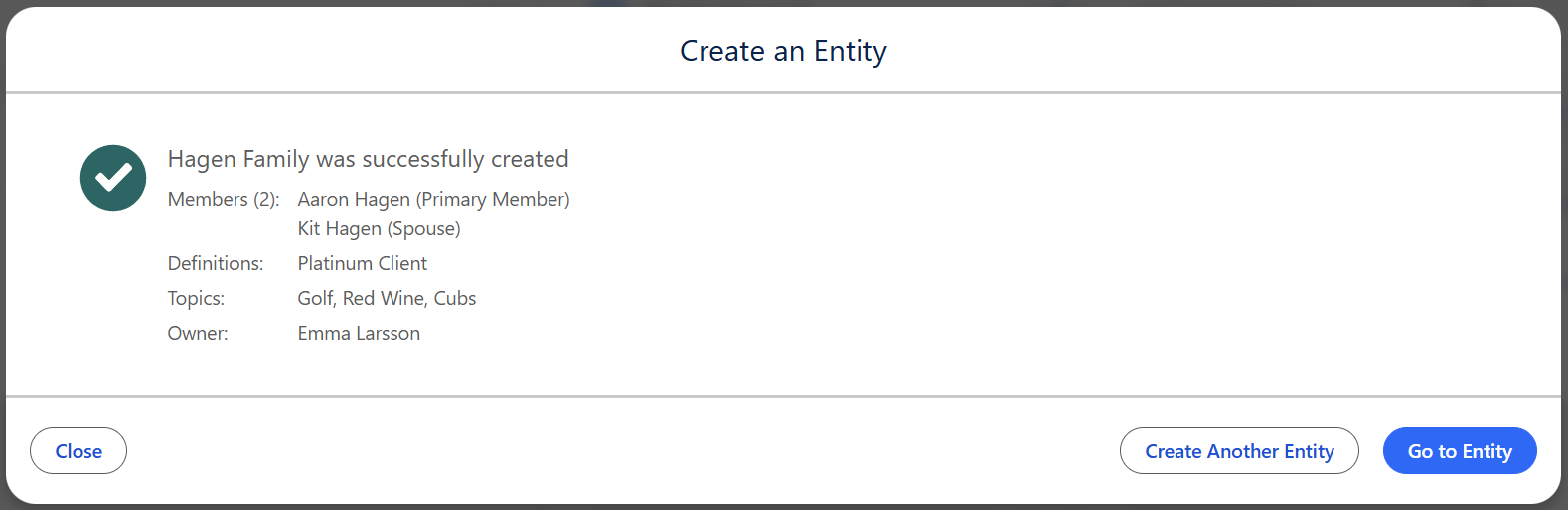The width and height of the screenshot is (1568, 510).
Task: Click the member name Aaron Hagen
Action: click(354, 199)
